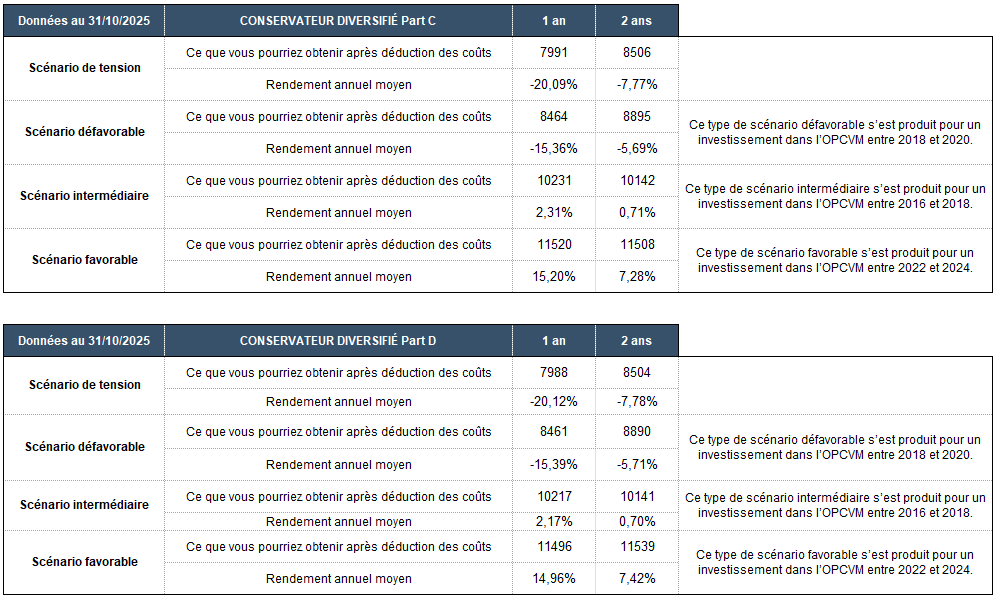Click the CONSERVATEUR DIVERSIFIÉ Part C header
Viewport: 995px width, 596px height.
pyautogui.click(x=338, y=21)
